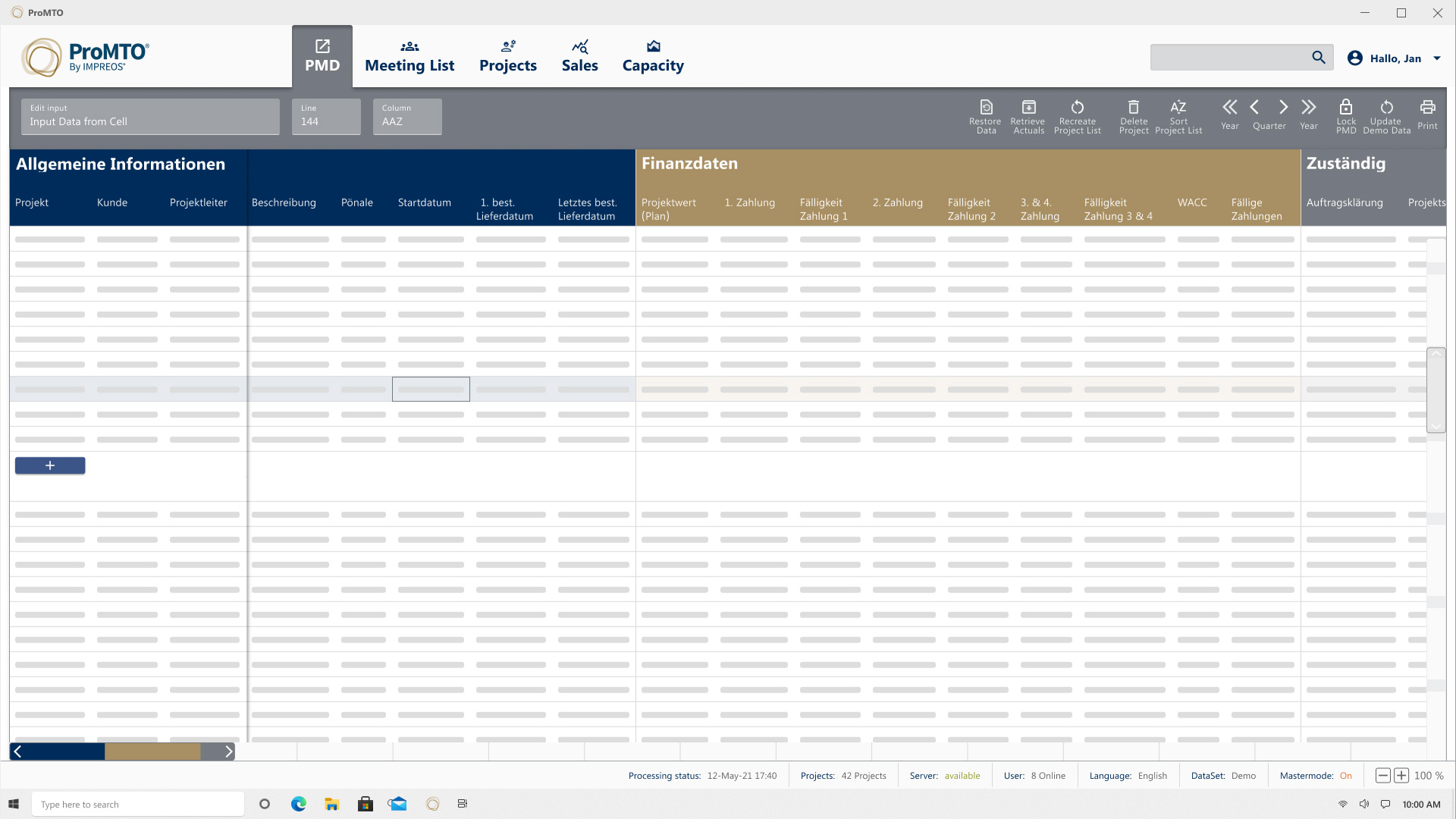Navigate back one Quarter with the chevron
Image resolution: width=1456 pixels, height=819 pixels.
click(x=1255, y=107)
